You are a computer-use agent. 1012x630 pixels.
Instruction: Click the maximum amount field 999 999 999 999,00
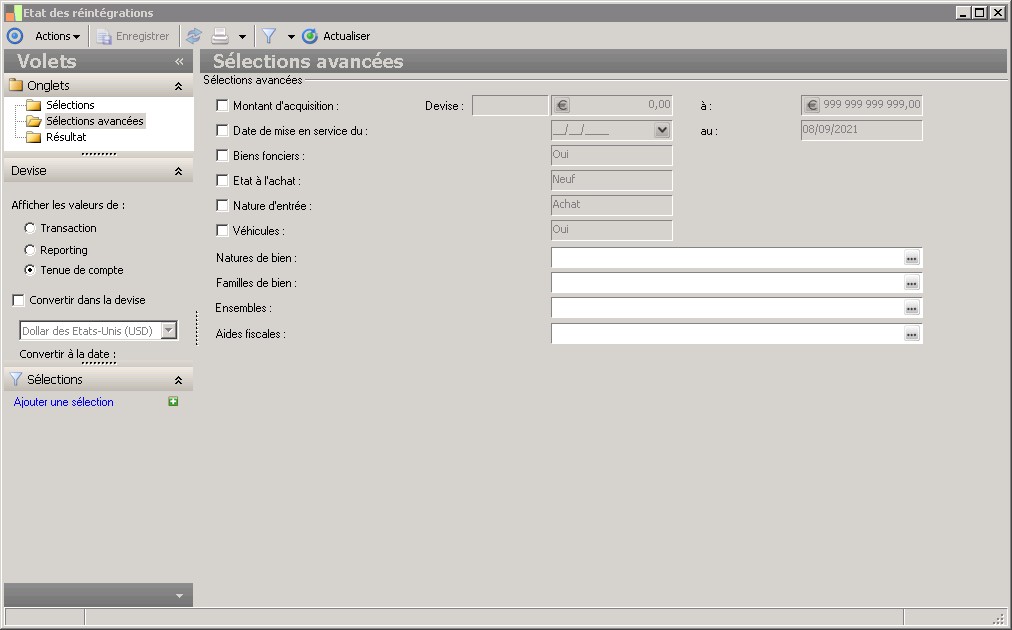pos(862,105)
